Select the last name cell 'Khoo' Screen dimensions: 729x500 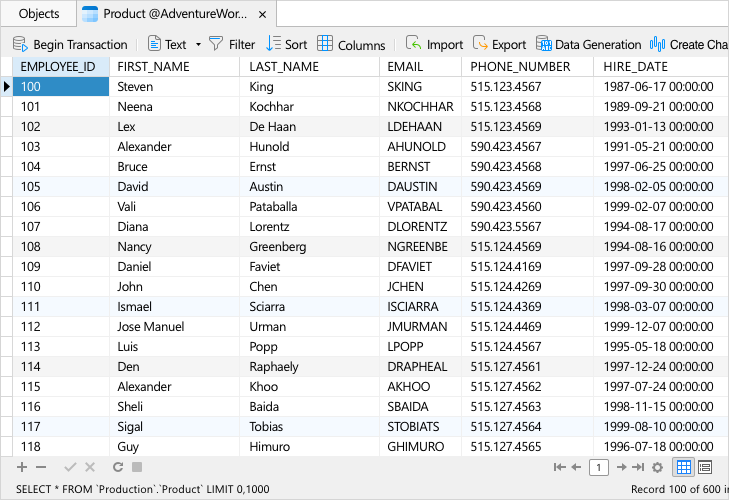point(310,387)
